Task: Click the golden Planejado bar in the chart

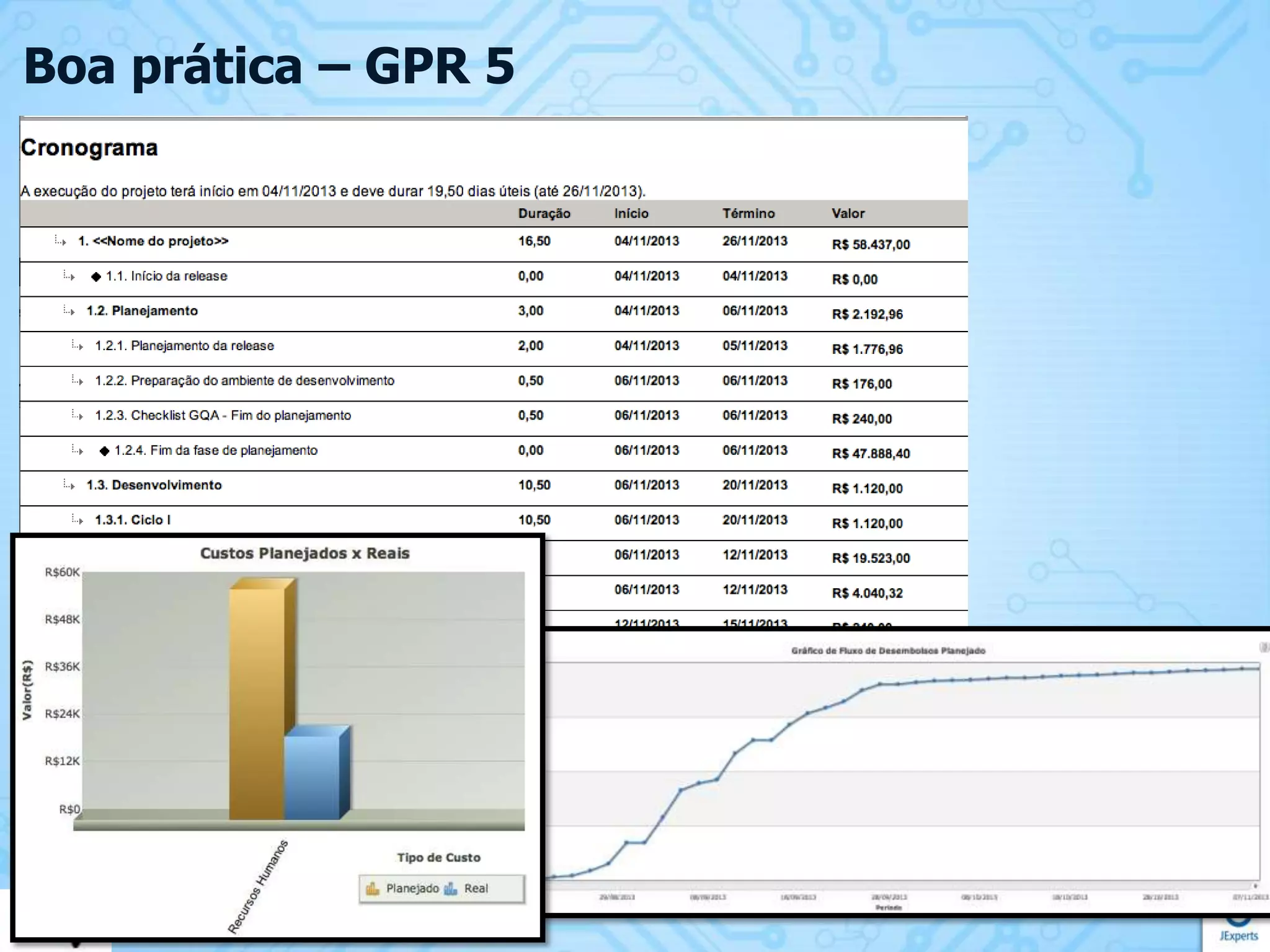Action: tap(257, 703)
